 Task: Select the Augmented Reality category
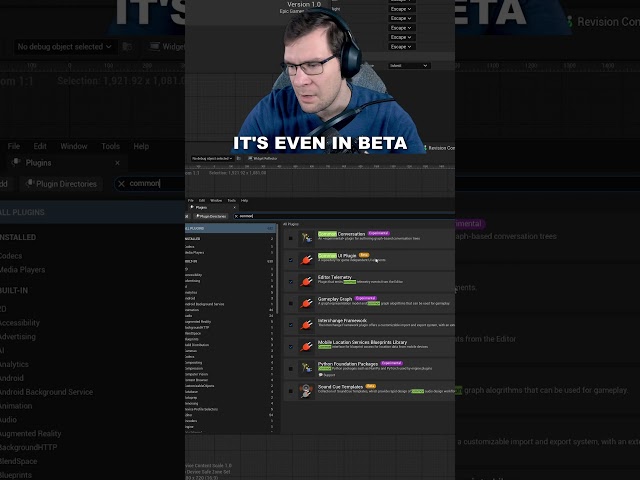pyautogui.click(x=229, y=322)
